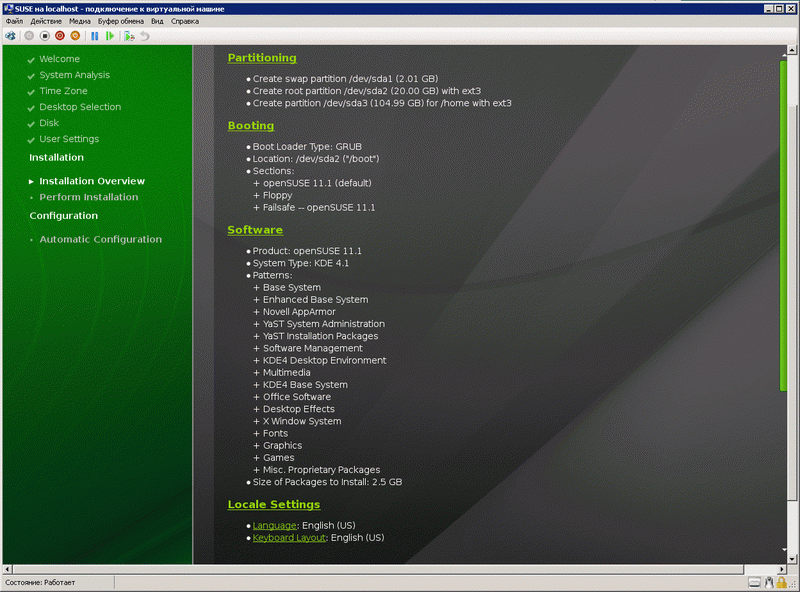Image resolution: width=800 pixels, height=592 pixels.
Task: Click the '/dev/sda3 for /home' partition line
Action: point(382,103)
